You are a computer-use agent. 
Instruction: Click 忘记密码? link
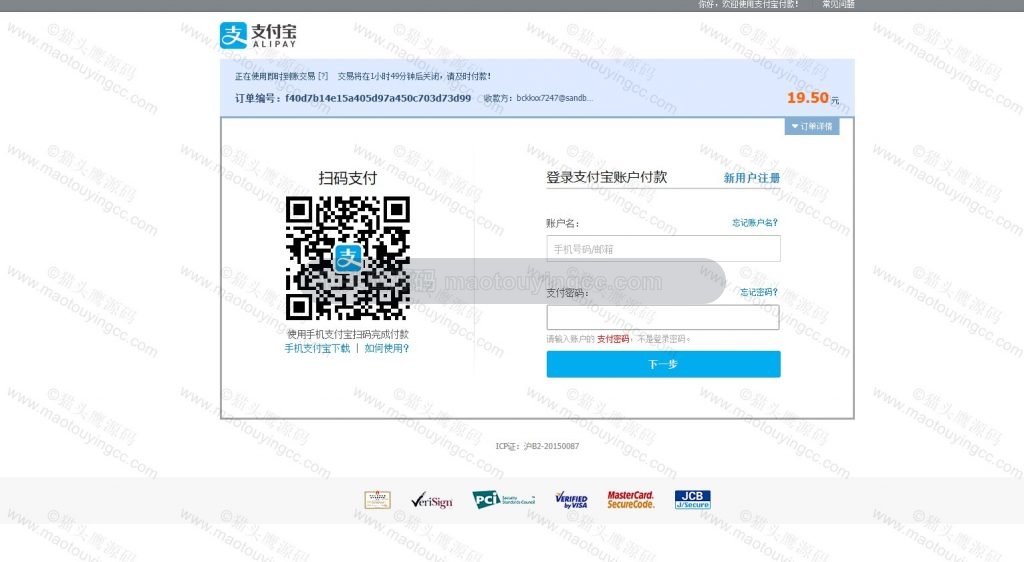tap(759, 292)
